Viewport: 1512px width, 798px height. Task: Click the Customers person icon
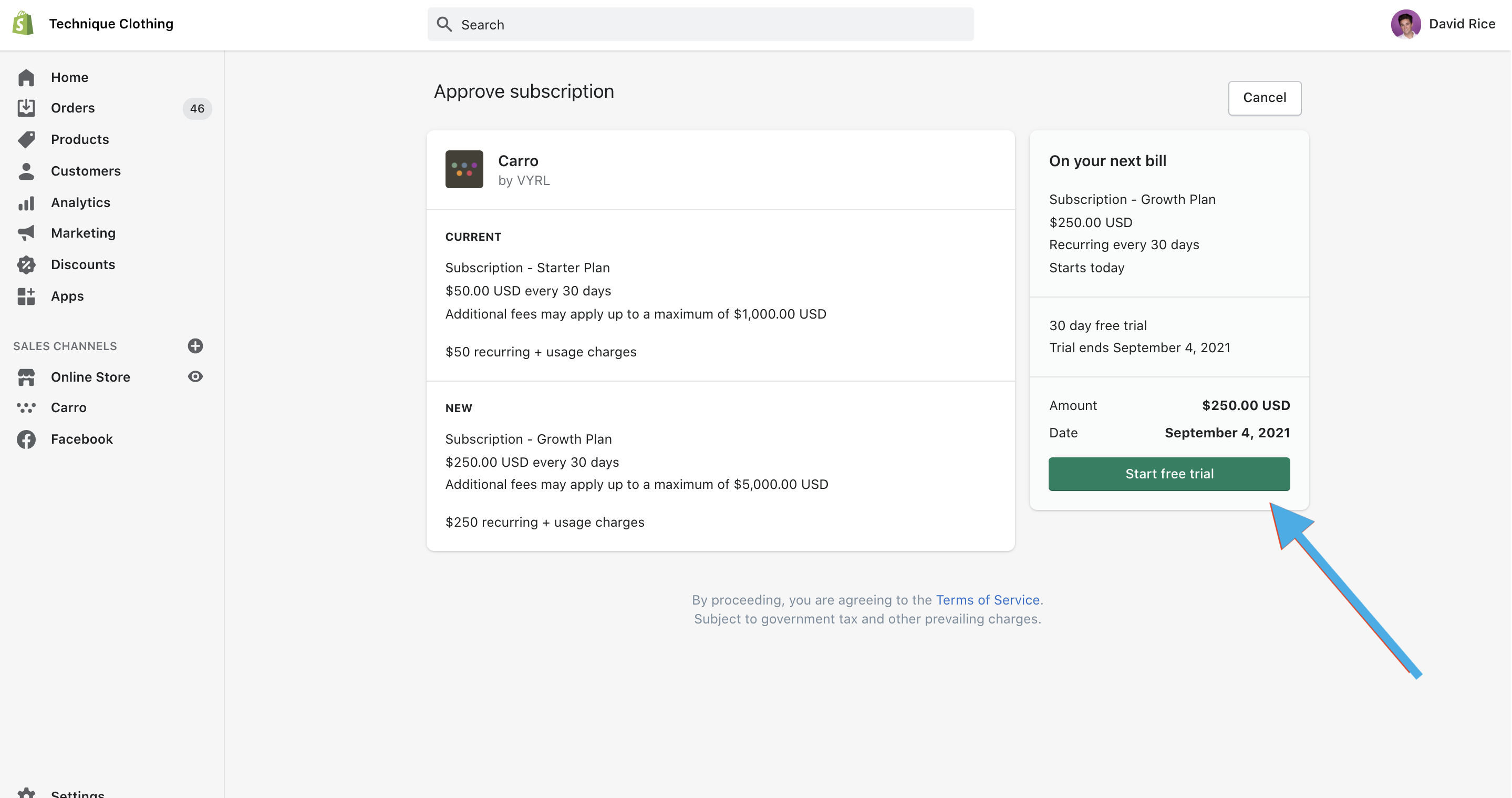click(x=26, y=171)
